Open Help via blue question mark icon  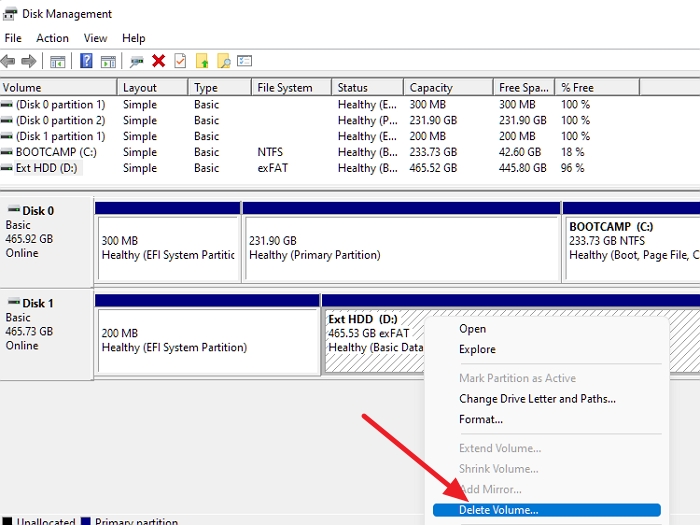click(86, 61)
